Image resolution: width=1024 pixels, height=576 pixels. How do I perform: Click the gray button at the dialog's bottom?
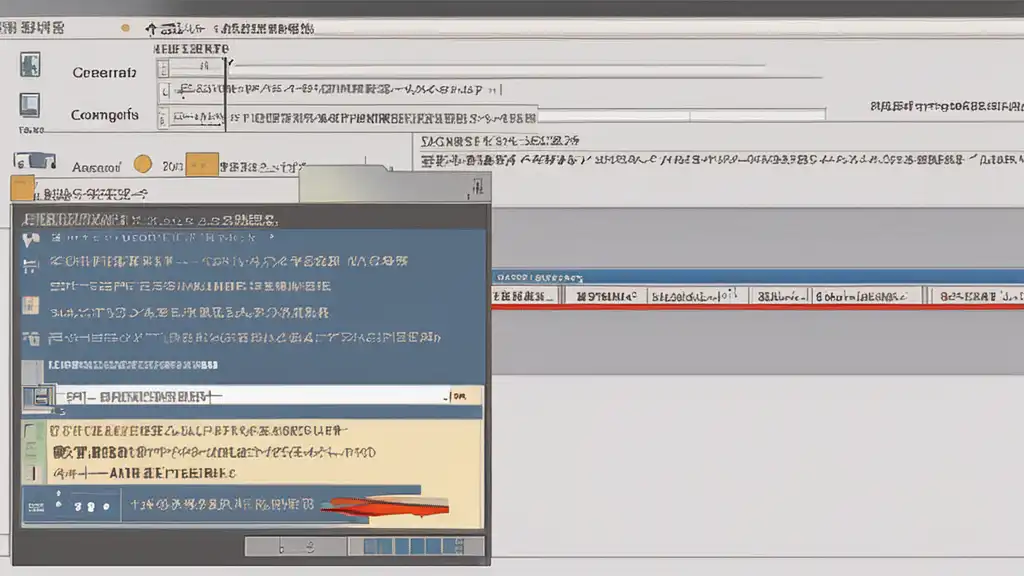296,547
